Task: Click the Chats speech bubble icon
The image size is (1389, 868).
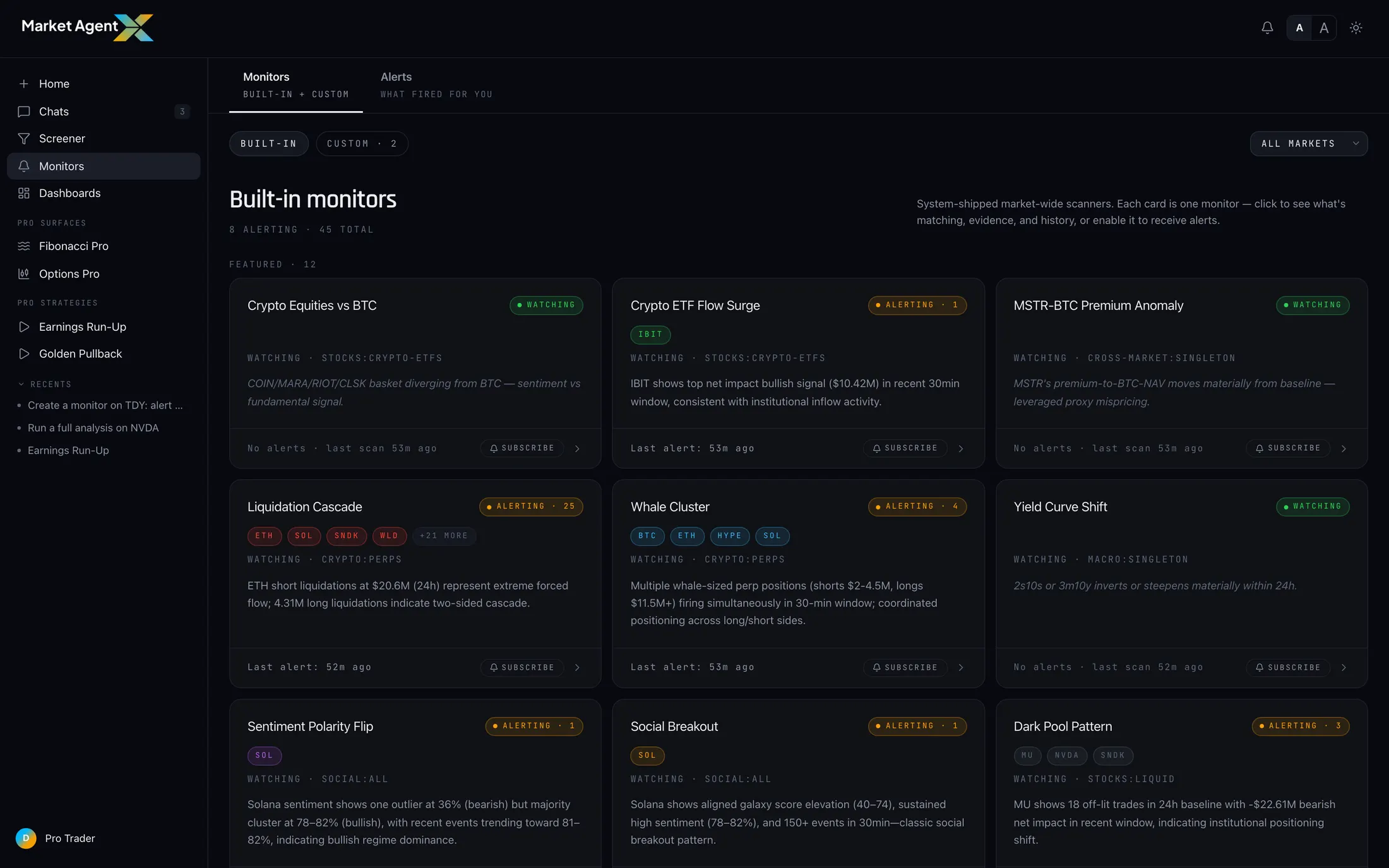Action: coord(24,112)
